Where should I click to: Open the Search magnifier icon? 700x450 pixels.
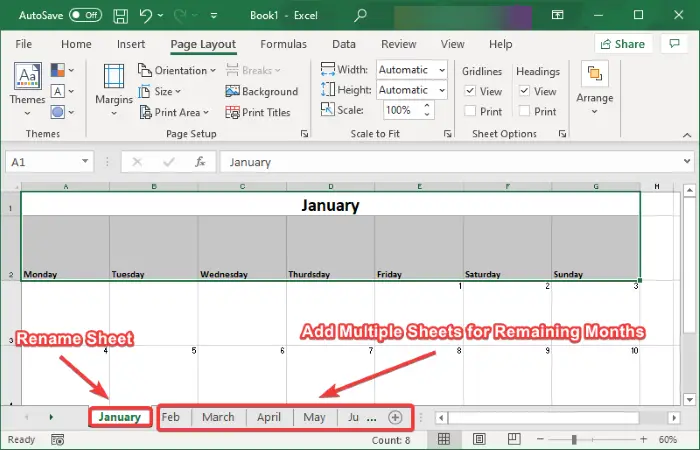(360, 15)
